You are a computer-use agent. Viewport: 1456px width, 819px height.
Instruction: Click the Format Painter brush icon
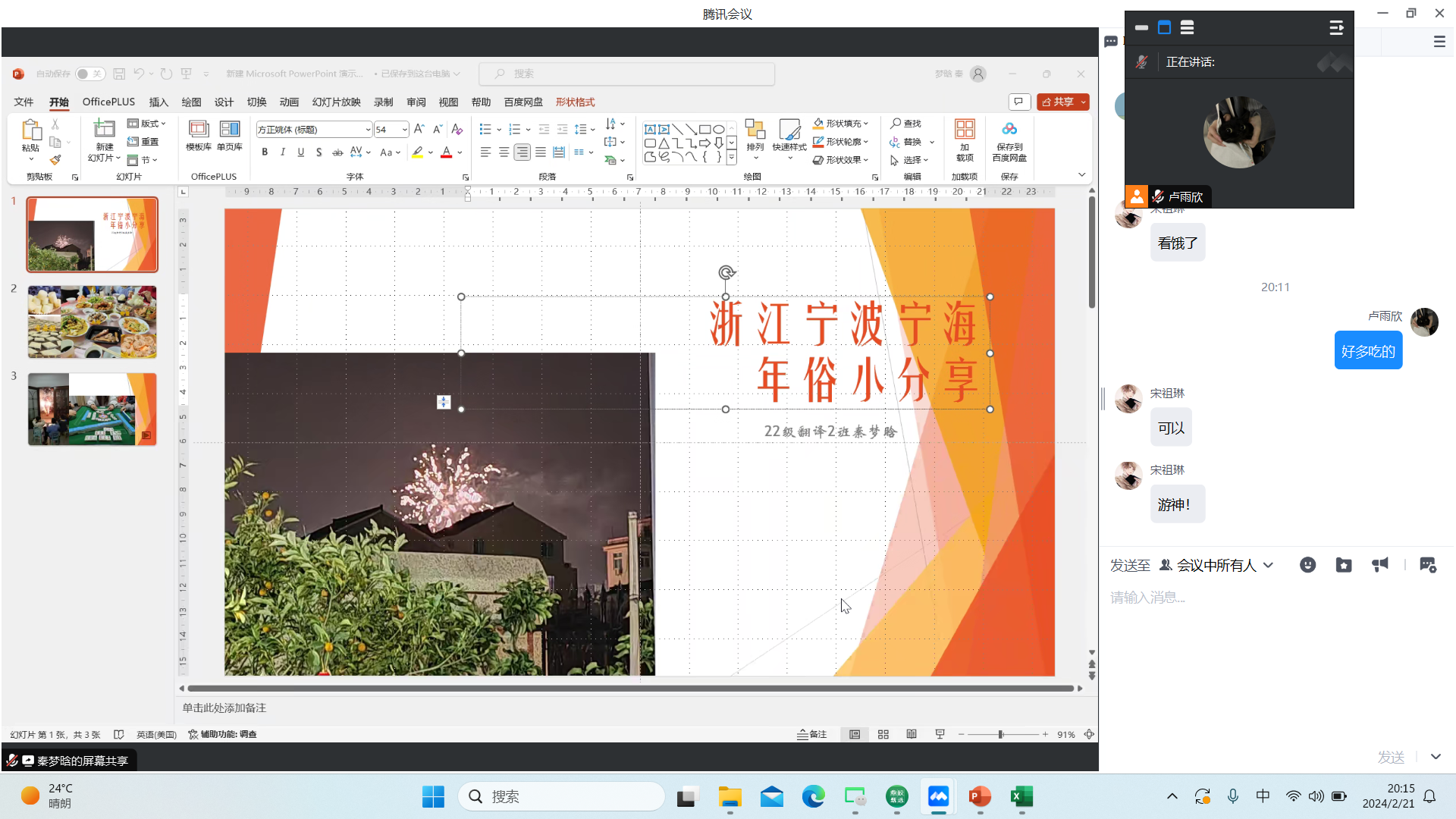pyautogui.click(x=55, y=160)
